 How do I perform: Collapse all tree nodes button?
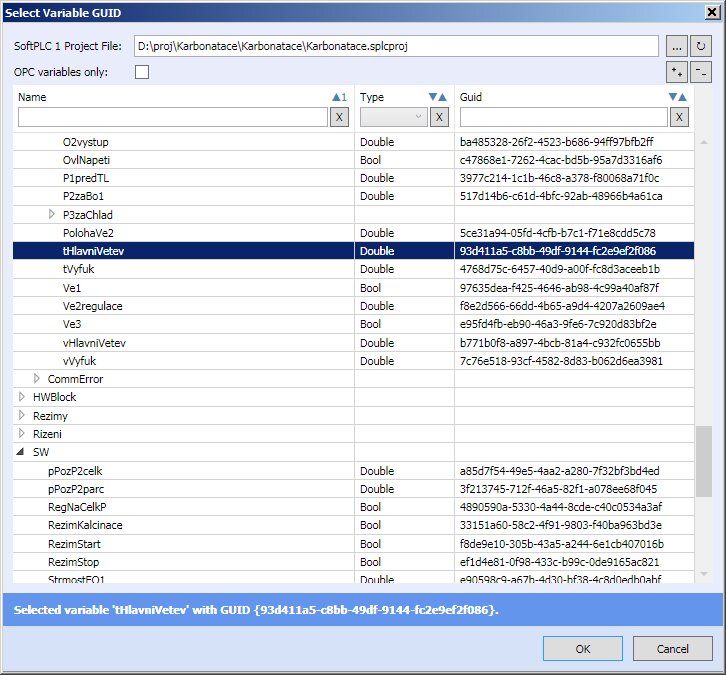701,72
